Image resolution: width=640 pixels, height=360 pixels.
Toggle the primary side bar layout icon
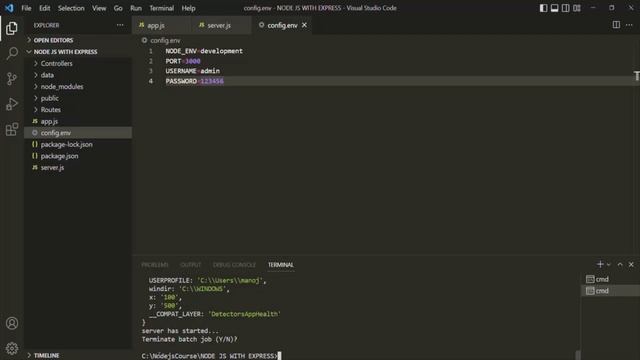(543, 8)
